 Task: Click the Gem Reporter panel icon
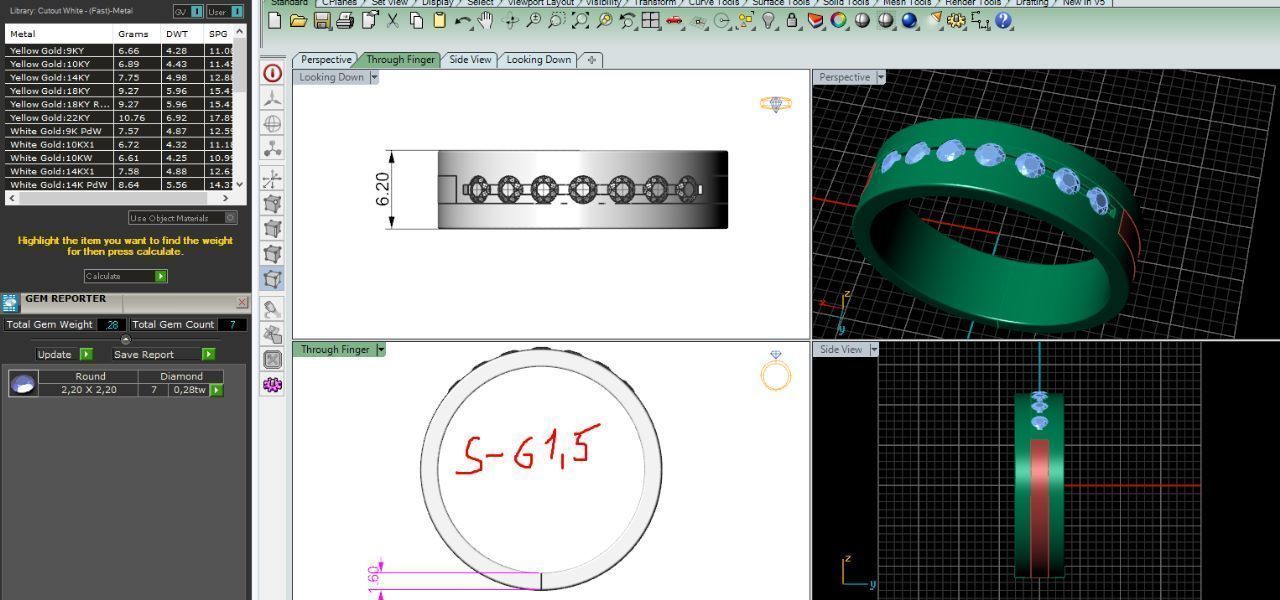(x=10, y=302)
